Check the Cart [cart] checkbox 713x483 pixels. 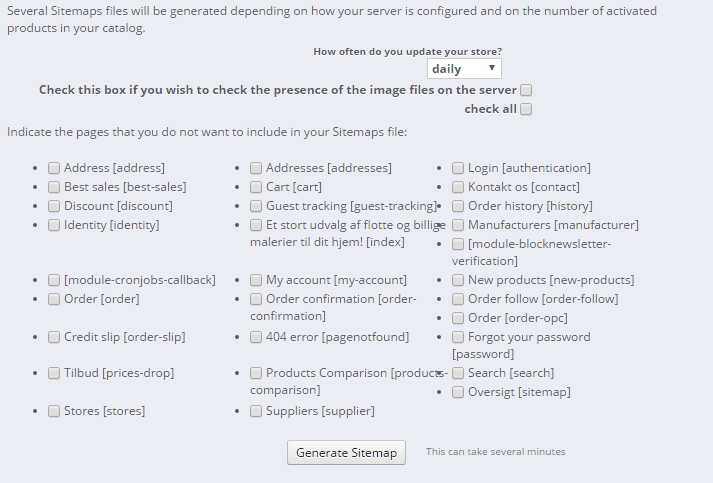256,187
